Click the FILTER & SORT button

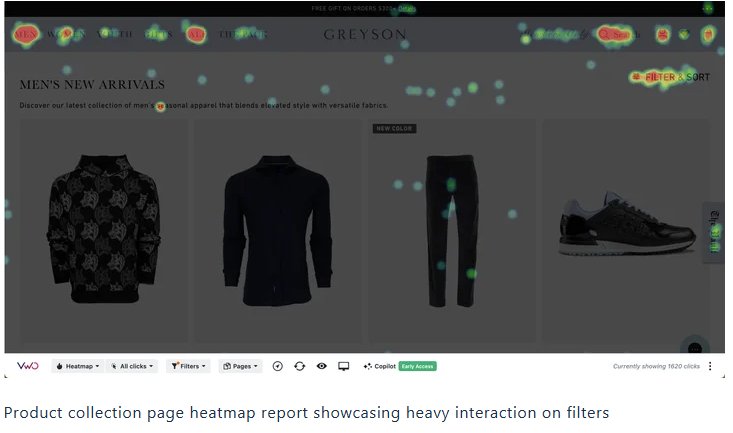[671, 77]
